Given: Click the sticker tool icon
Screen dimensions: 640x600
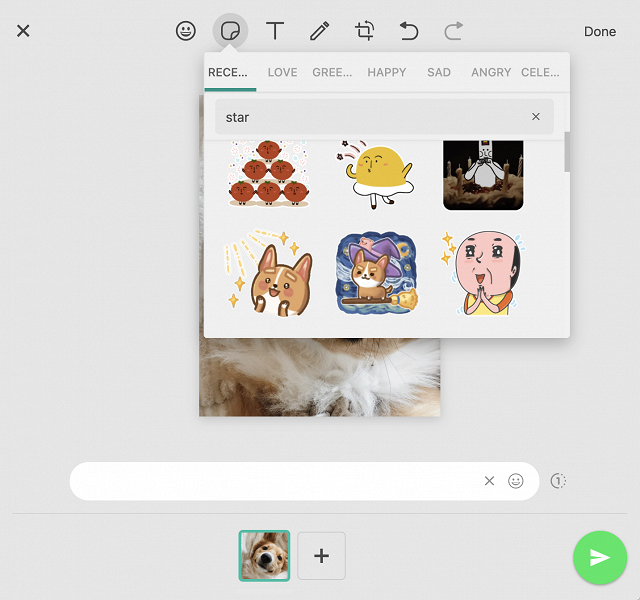Looking at the screenshot, I should (x=230, y=31).
